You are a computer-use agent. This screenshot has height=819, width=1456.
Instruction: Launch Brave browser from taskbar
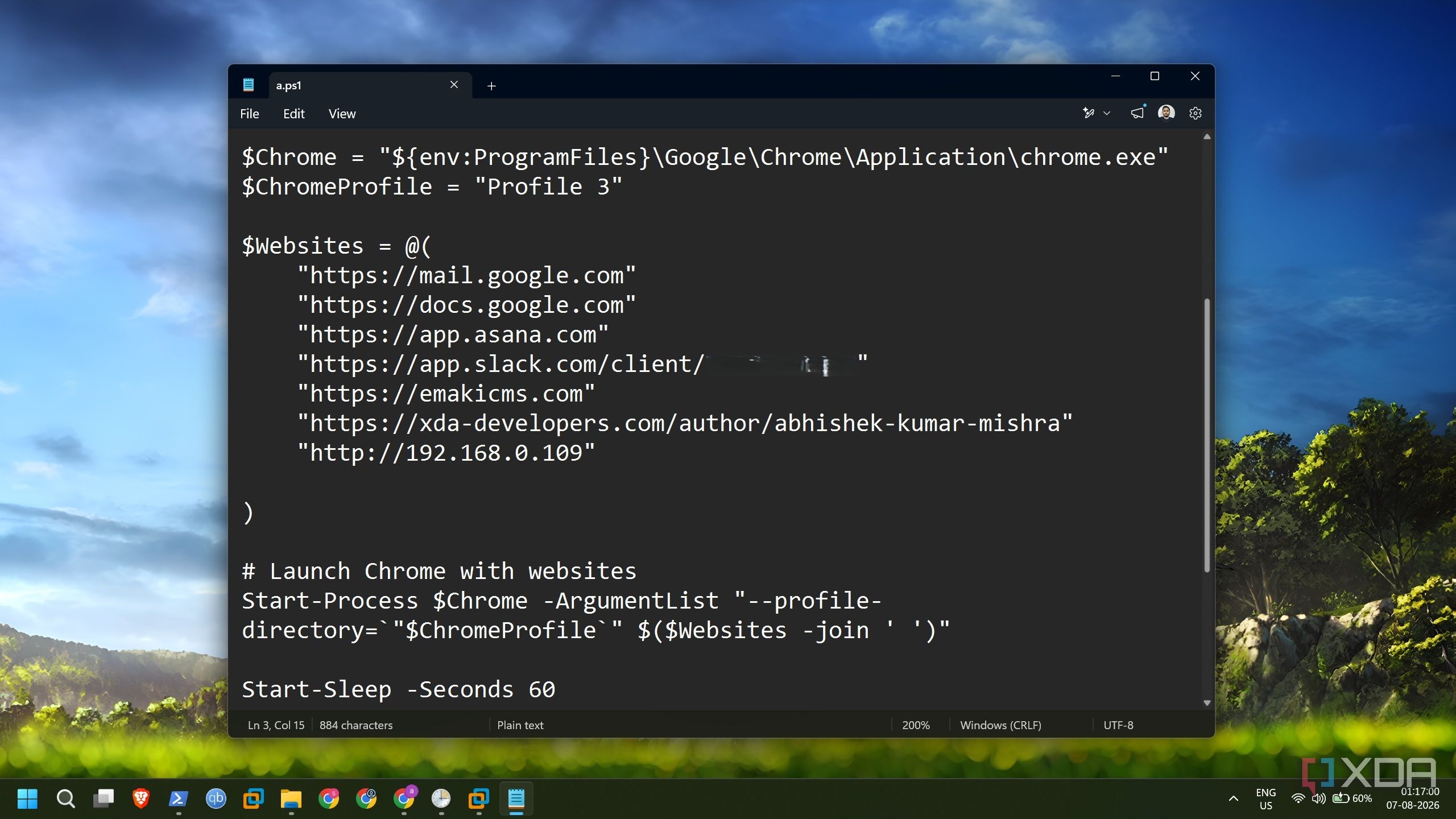click(140, 799)
